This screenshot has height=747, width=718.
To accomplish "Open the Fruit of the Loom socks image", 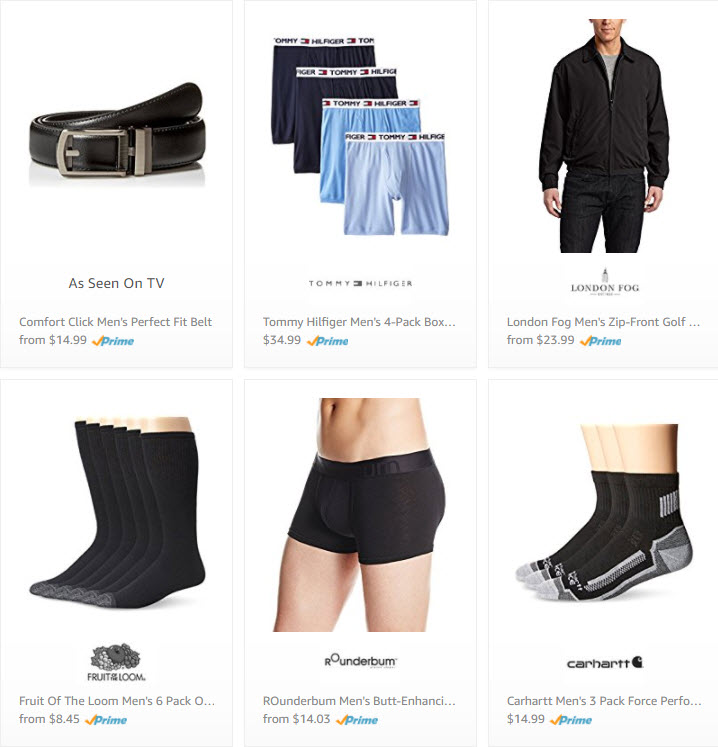I will [x=117, y=514].
